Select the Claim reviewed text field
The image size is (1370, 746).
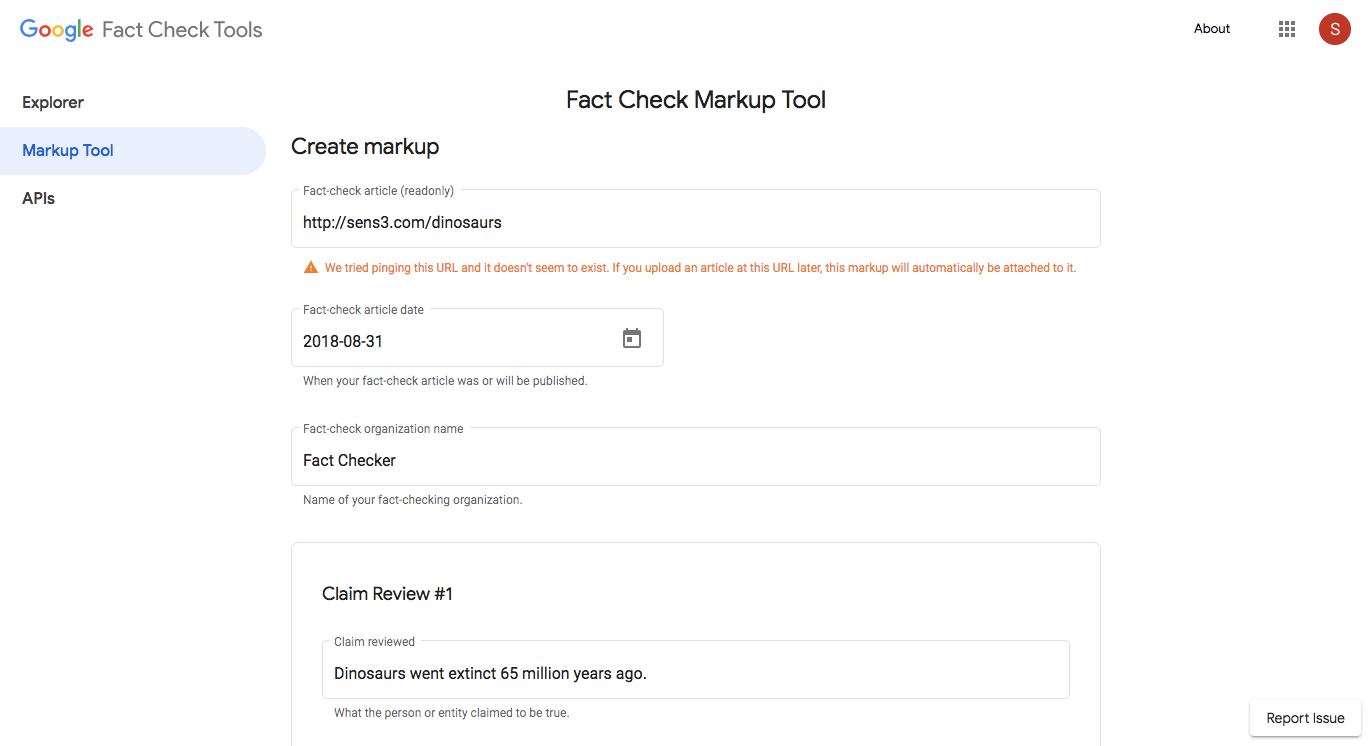(695, 673)
